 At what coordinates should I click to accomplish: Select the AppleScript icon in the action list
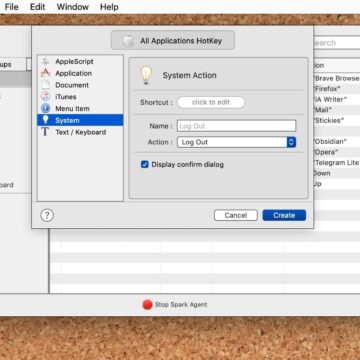46,61
